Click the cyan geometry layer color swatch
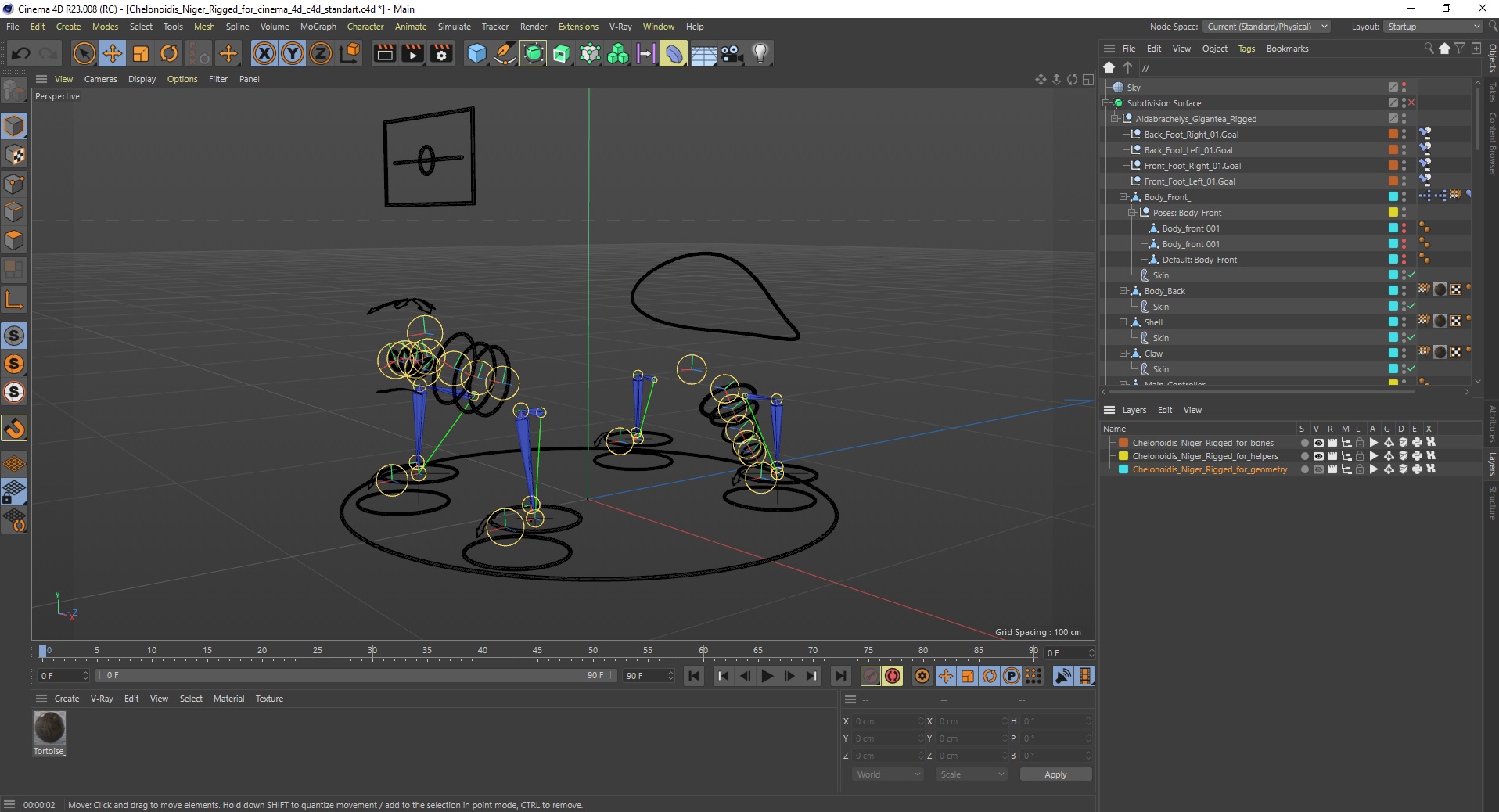The height and width of the screenshot is (812, 1499). [1123, 469]
